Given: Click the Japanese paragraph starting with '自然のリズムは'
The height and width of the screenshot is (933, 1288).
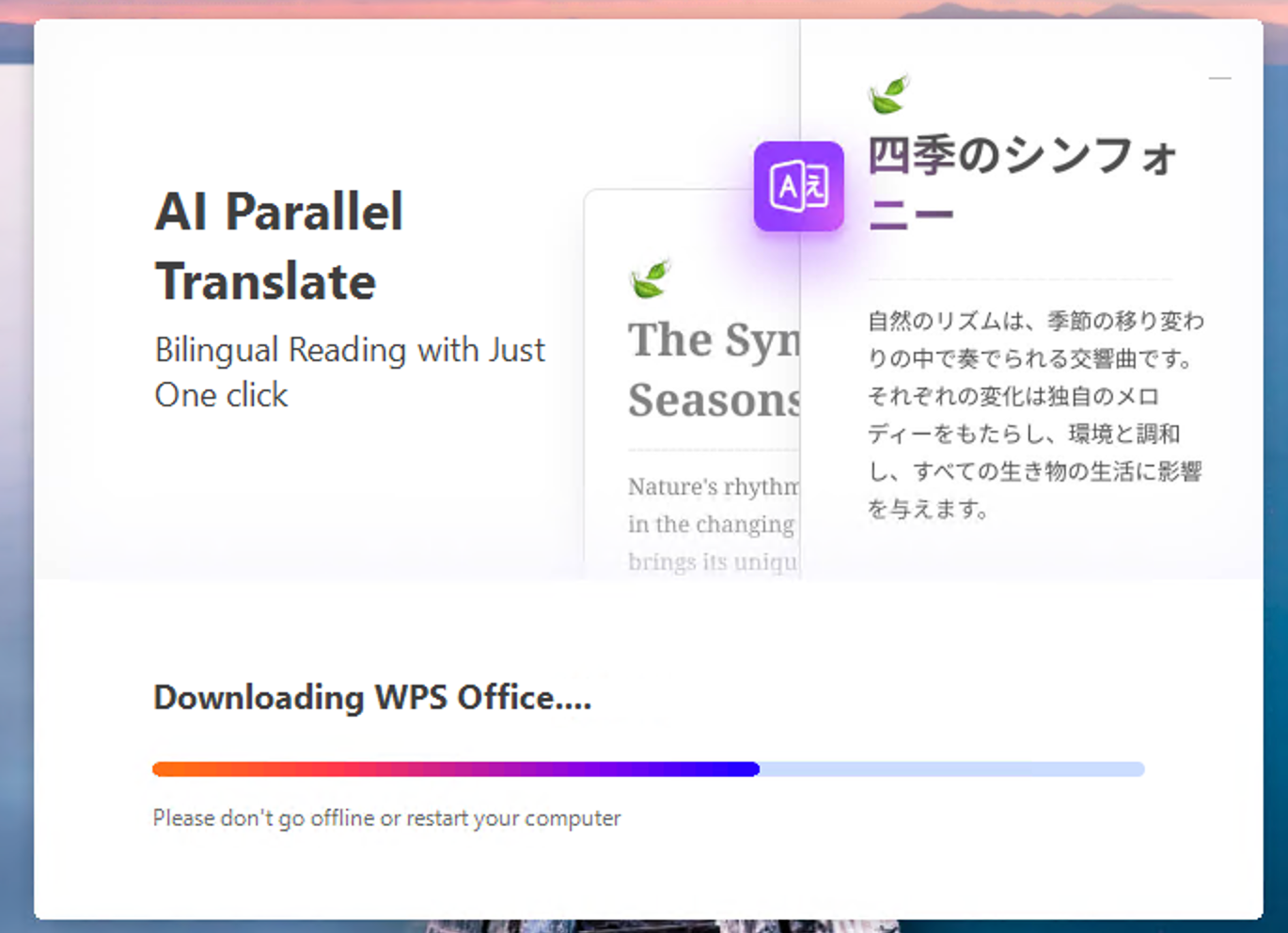Looking at the screenshot, I should [1035, 415].
